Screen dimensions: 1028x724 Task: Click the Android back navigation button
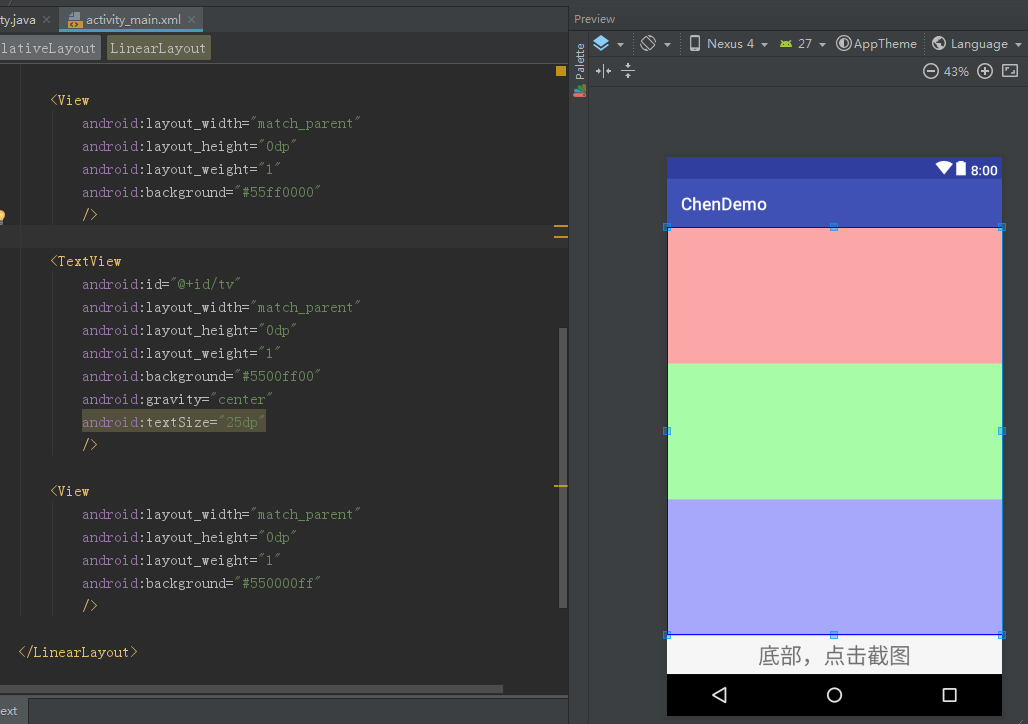pos(719,695)
